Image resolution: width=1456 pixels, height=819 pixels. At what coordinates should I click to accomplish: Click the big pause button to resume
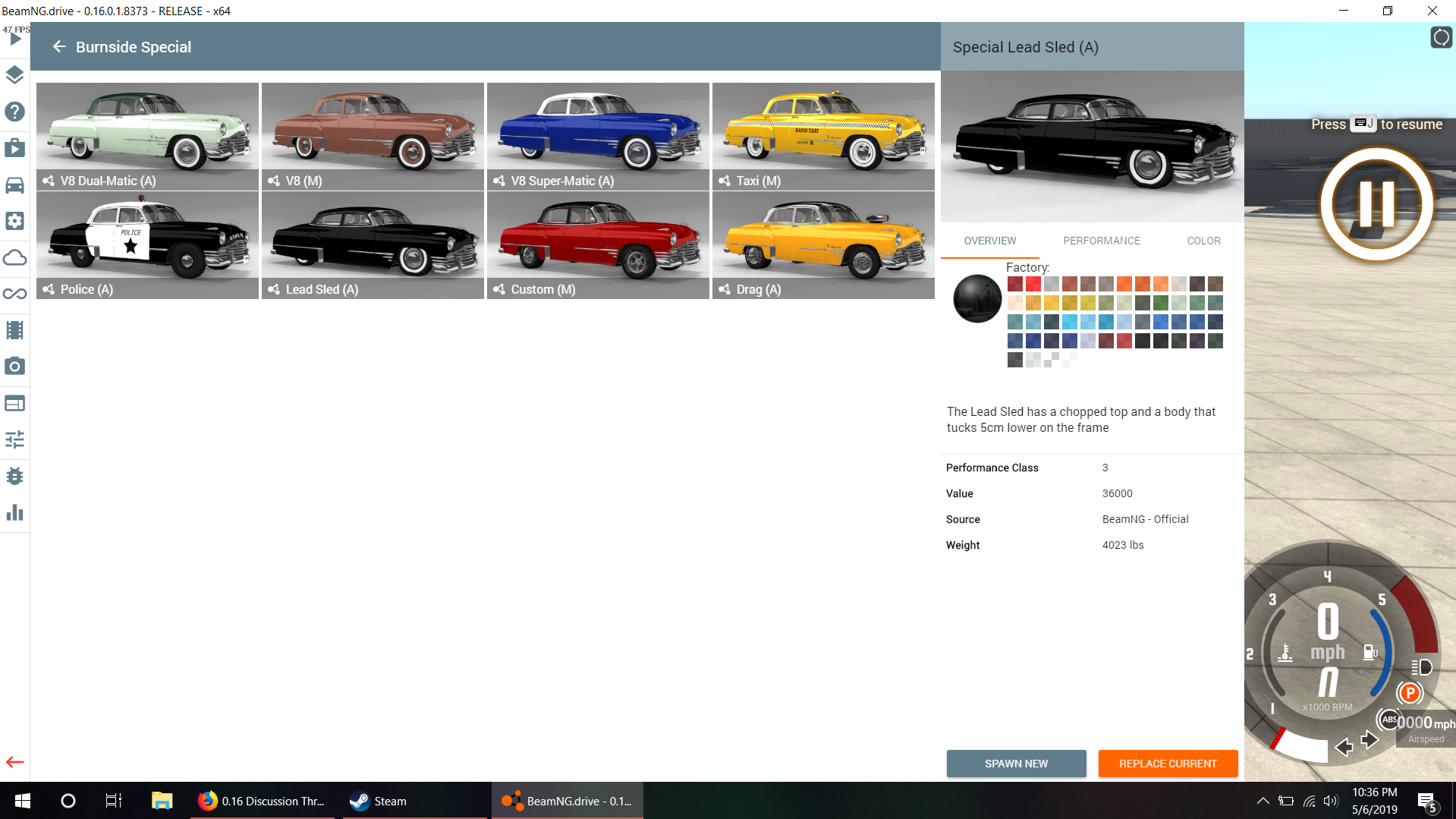pos(1376,204)
